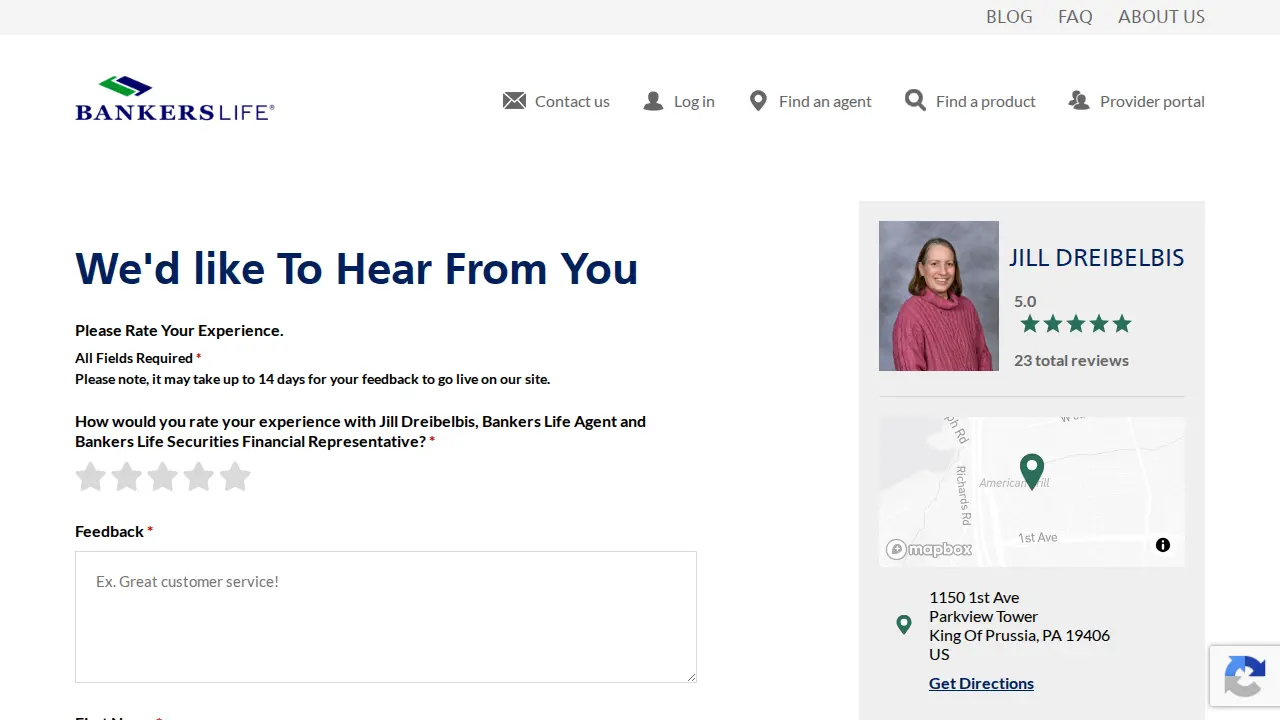Click the We'd like To Hear From You heading
Screen dimensions: 1280x720
(x=356, y=268)
